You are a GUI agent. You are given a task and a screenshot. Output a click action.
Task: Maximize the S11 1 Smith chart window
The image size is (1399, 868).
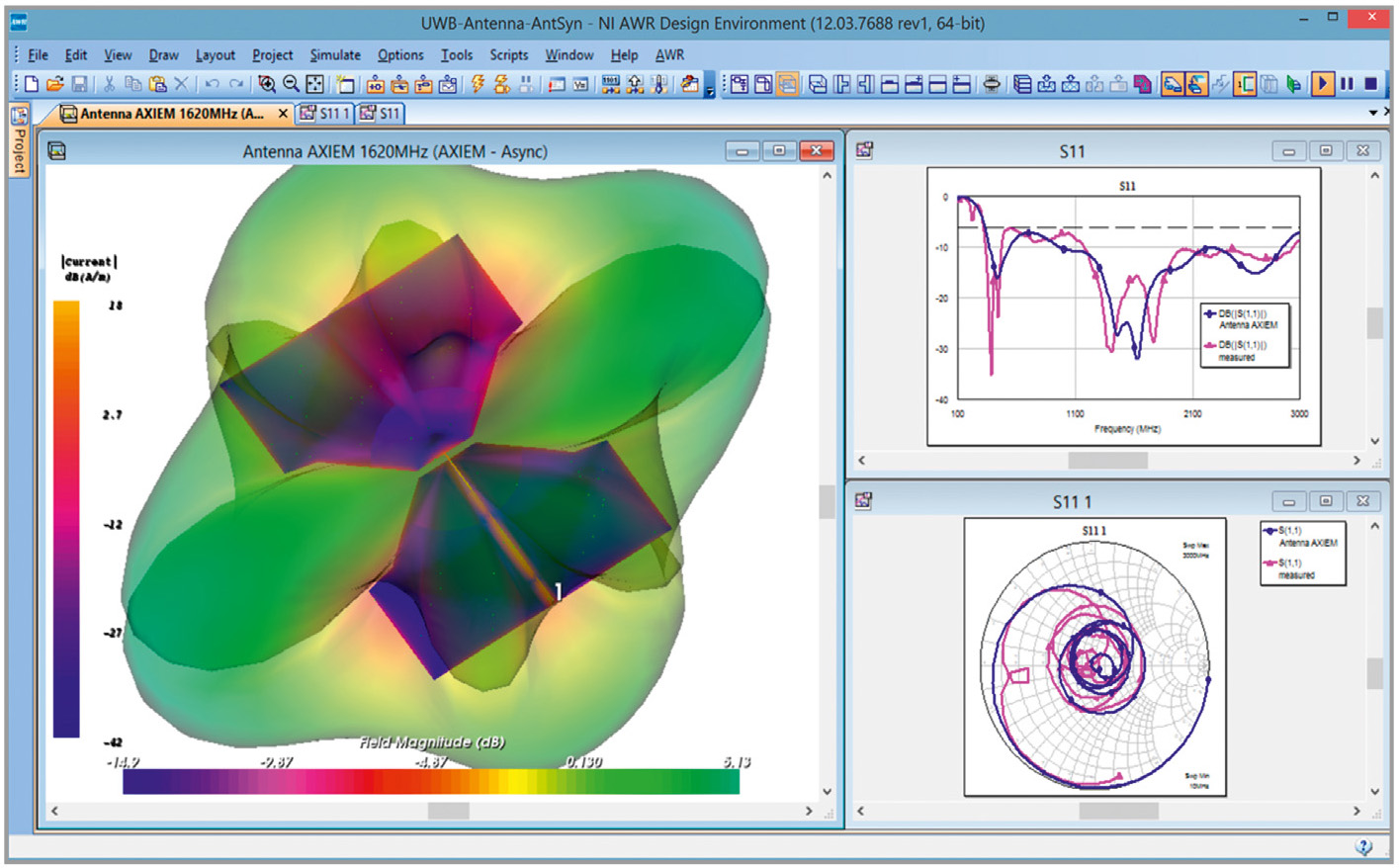click(x=1326, y=501)
